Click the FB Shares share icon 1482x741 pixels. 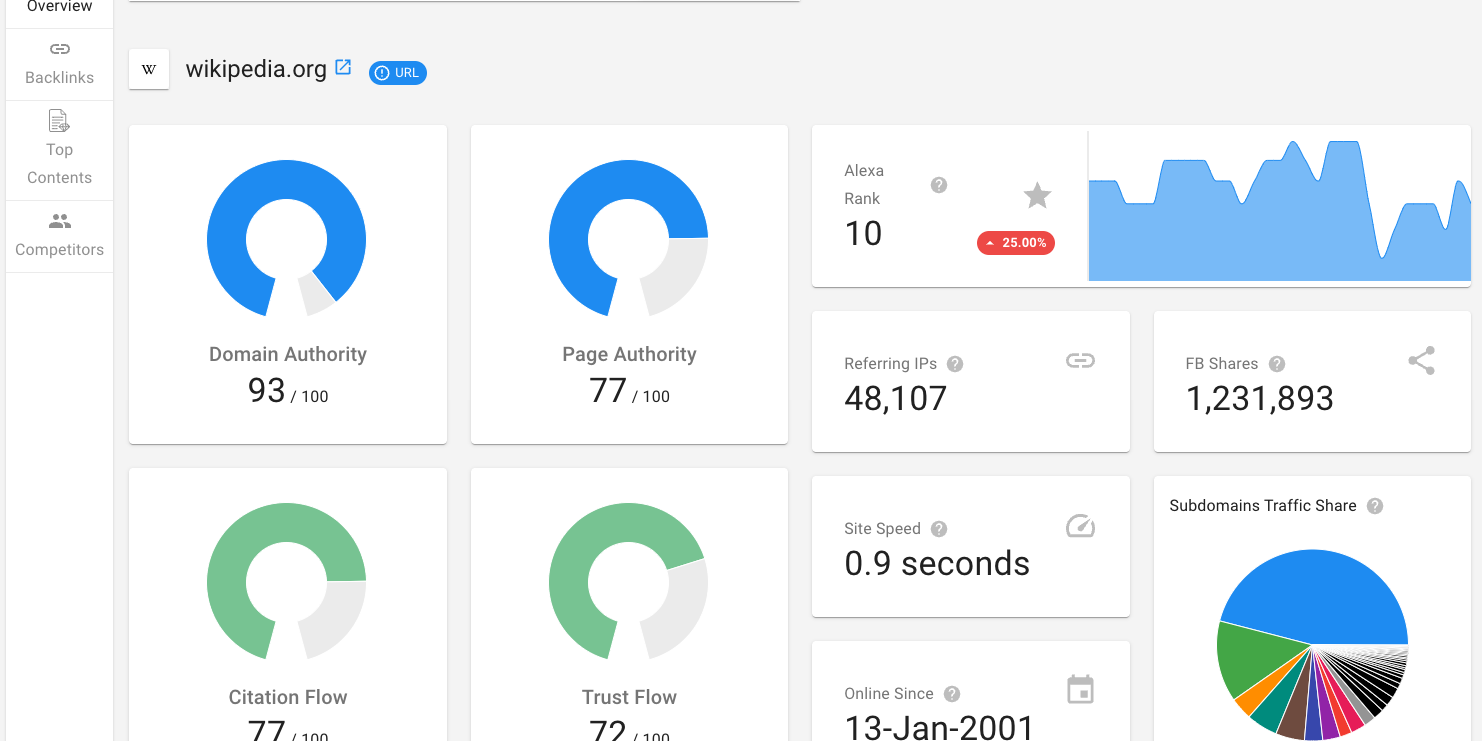pyautogui.click(x=1421, y=361)
